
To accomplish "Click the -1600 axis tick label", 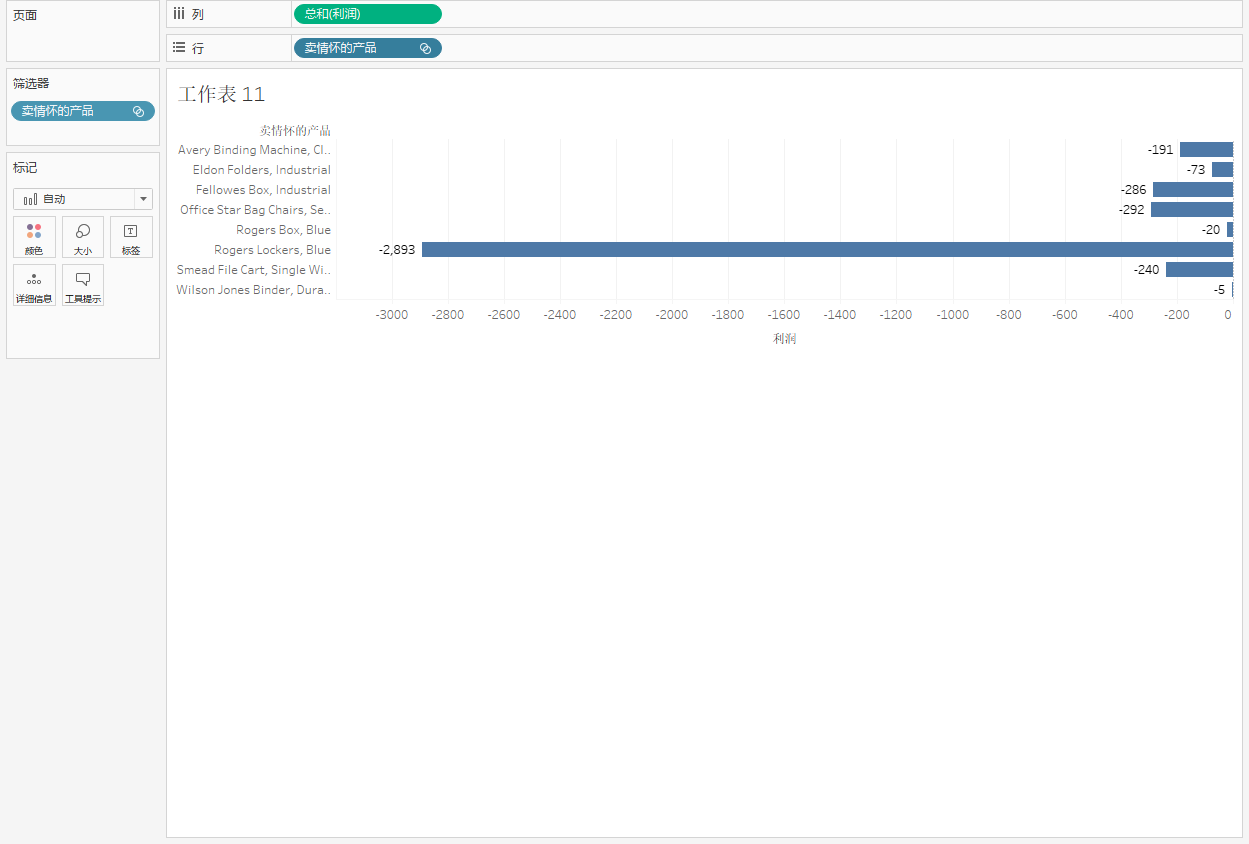I will 784,315.
